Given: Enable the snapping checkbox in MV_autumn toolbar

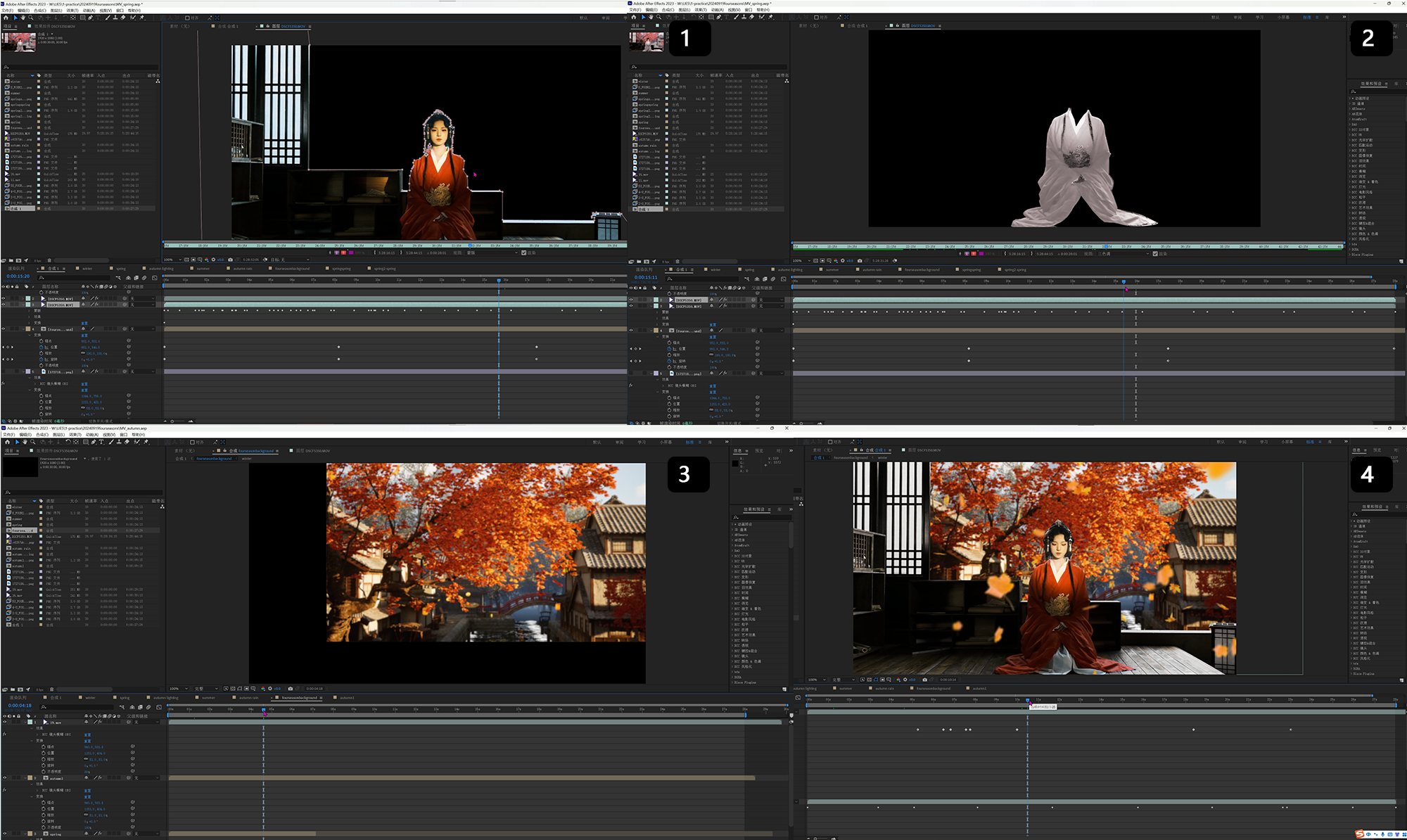Looking at the screenshot, I should [192, 442].
